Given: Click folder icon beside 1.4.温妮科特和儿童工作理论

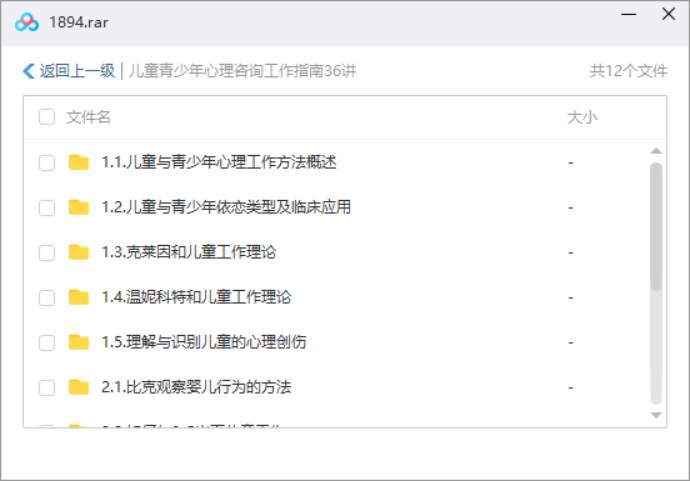Looking at the screenshot, I should 79,297.
